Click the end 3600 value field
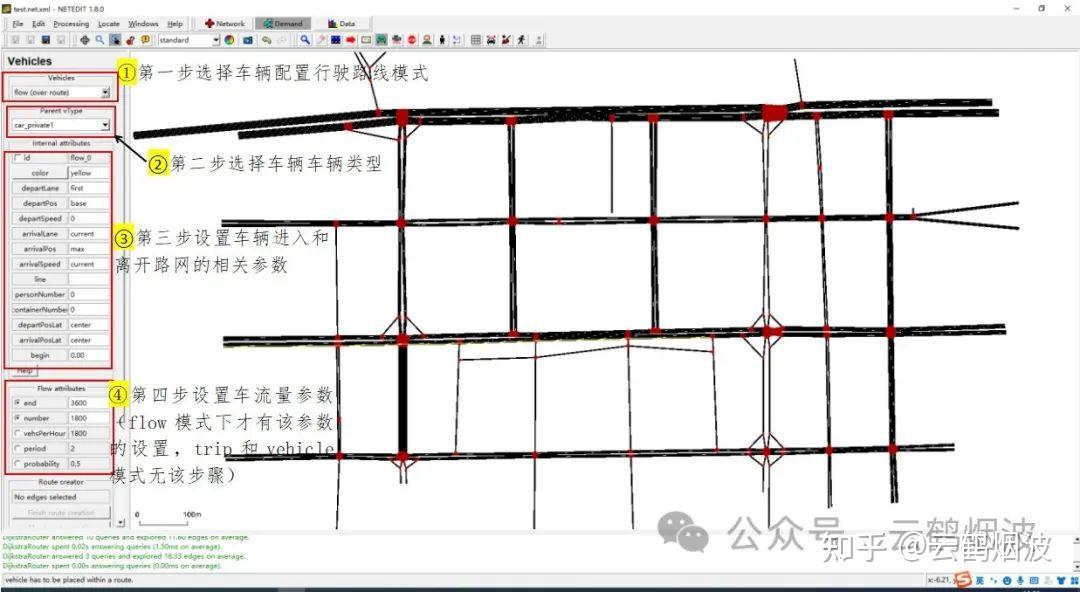Image resolution: width=1080 pixels, height=592 pixels. (x=89, y=402)
